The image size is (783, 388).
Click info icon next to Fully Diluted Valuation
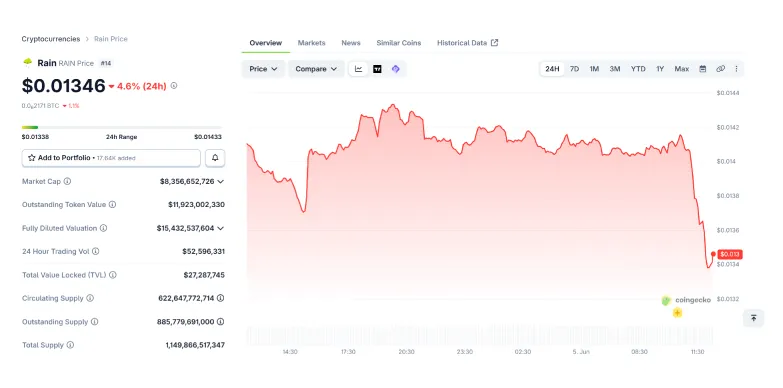pyautogui.click(x=103, y=228)
